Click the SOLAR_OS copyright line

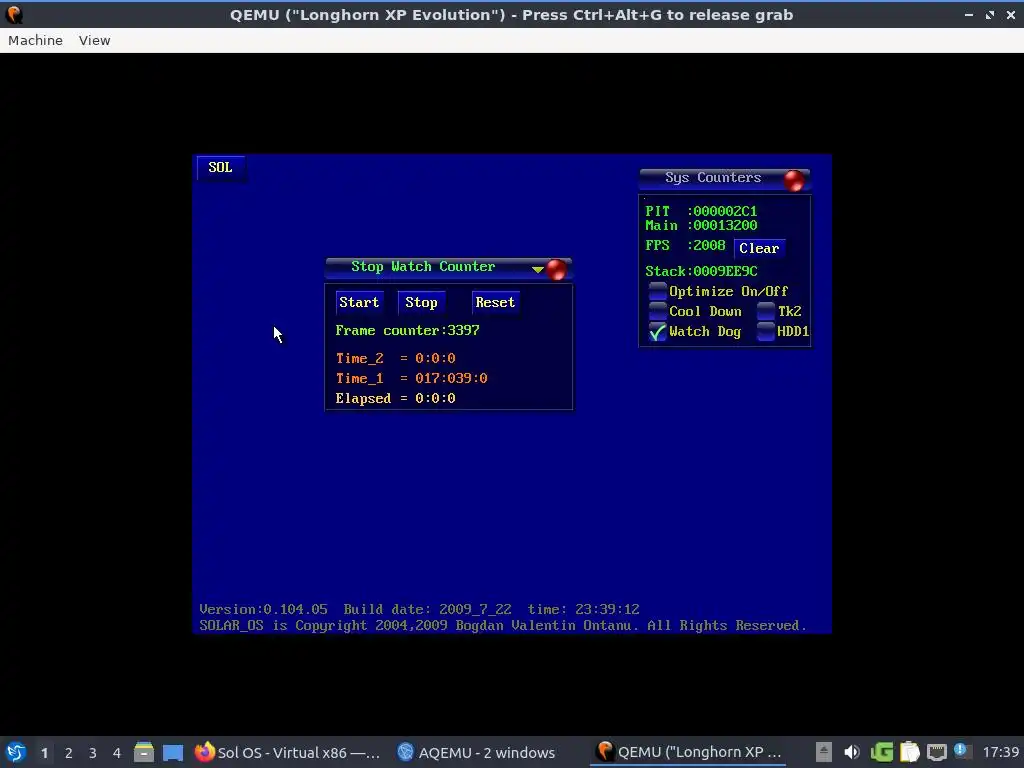click(x=503, y=626)
